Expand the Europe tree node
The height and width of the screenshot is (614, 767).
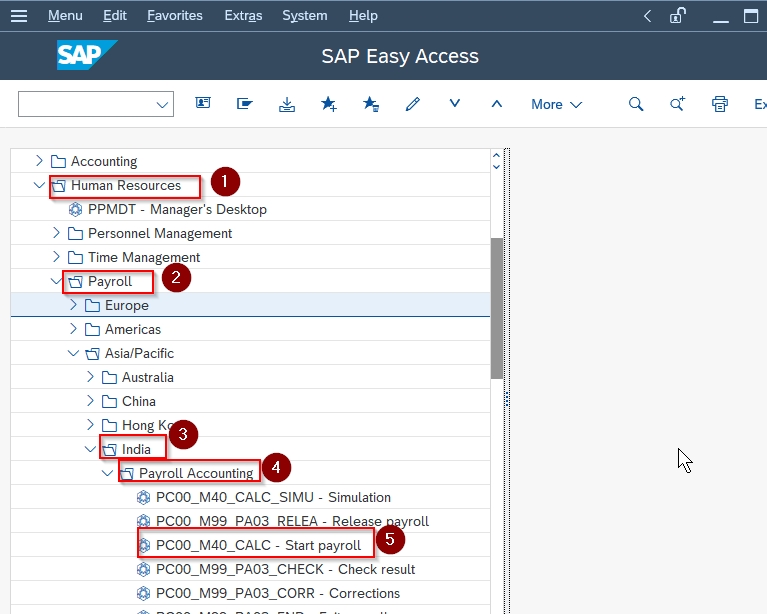[x=73, y=305]
